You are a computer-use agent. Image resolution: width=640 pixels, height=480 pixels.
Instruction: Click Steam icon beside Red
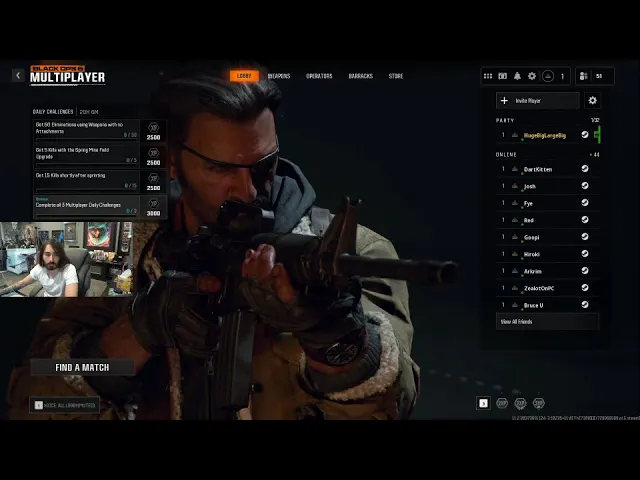[585, 220]
